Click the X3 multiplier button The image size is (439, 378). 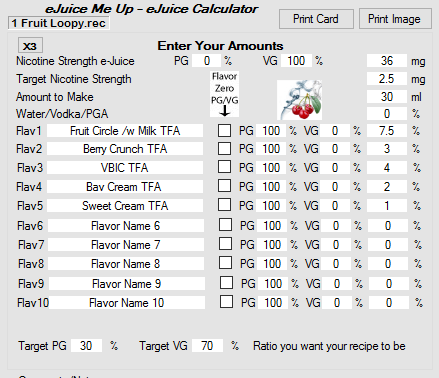(x=30, y=46)
